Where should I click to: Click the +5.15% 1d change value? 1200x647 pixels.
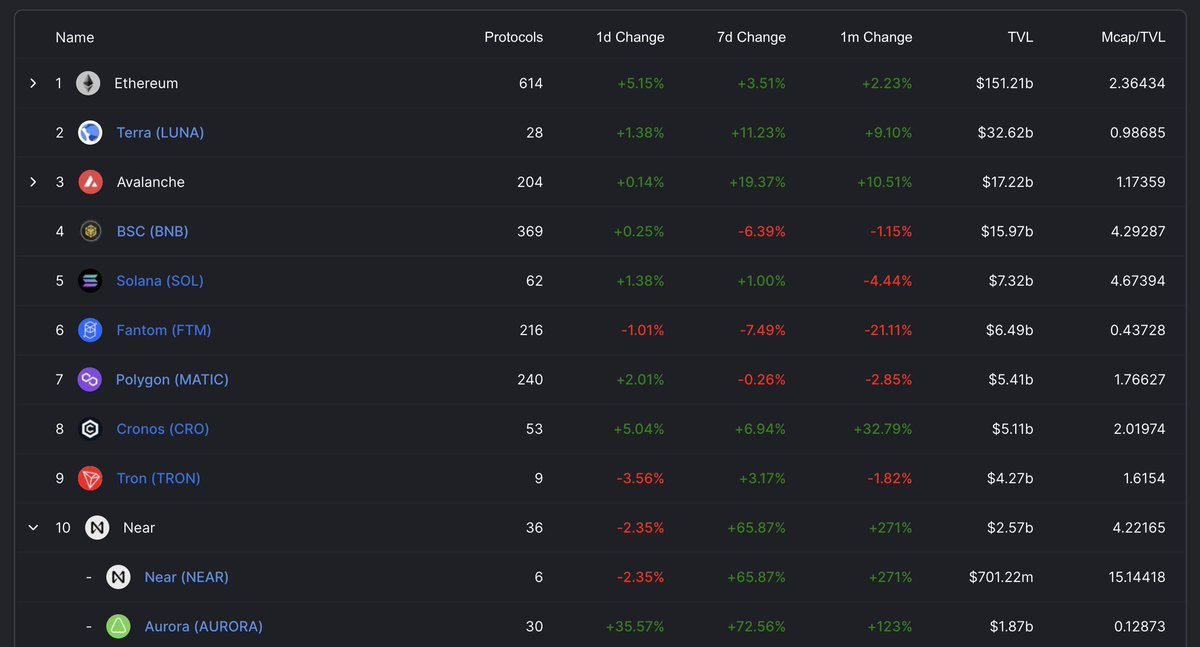click(641, 83)
